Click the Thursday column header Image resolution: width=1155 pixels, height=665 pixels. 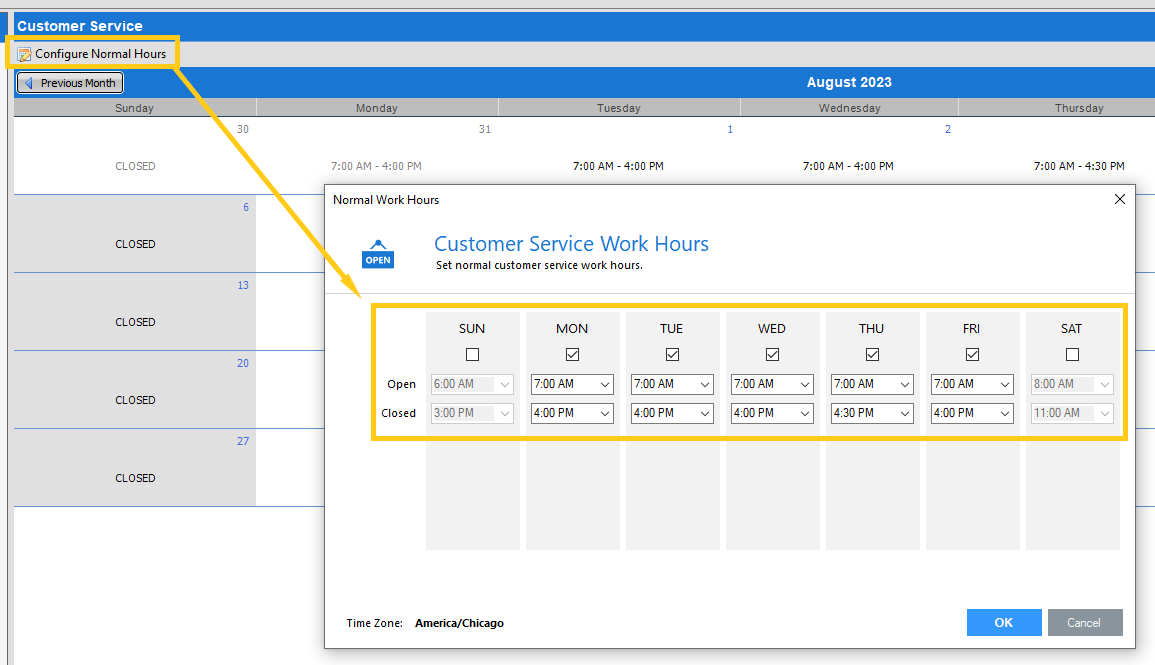click(1079, 108)
